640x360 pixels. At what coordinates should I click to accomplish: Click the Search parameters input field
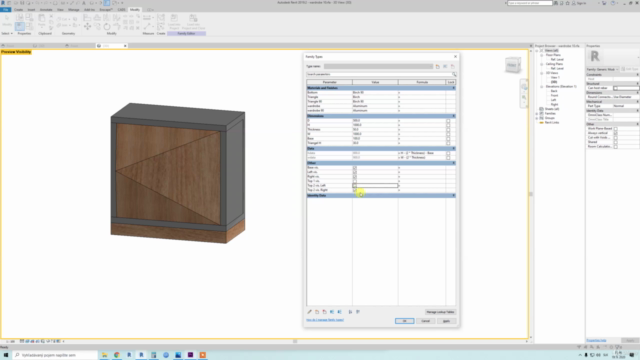(x=379, y=74)
